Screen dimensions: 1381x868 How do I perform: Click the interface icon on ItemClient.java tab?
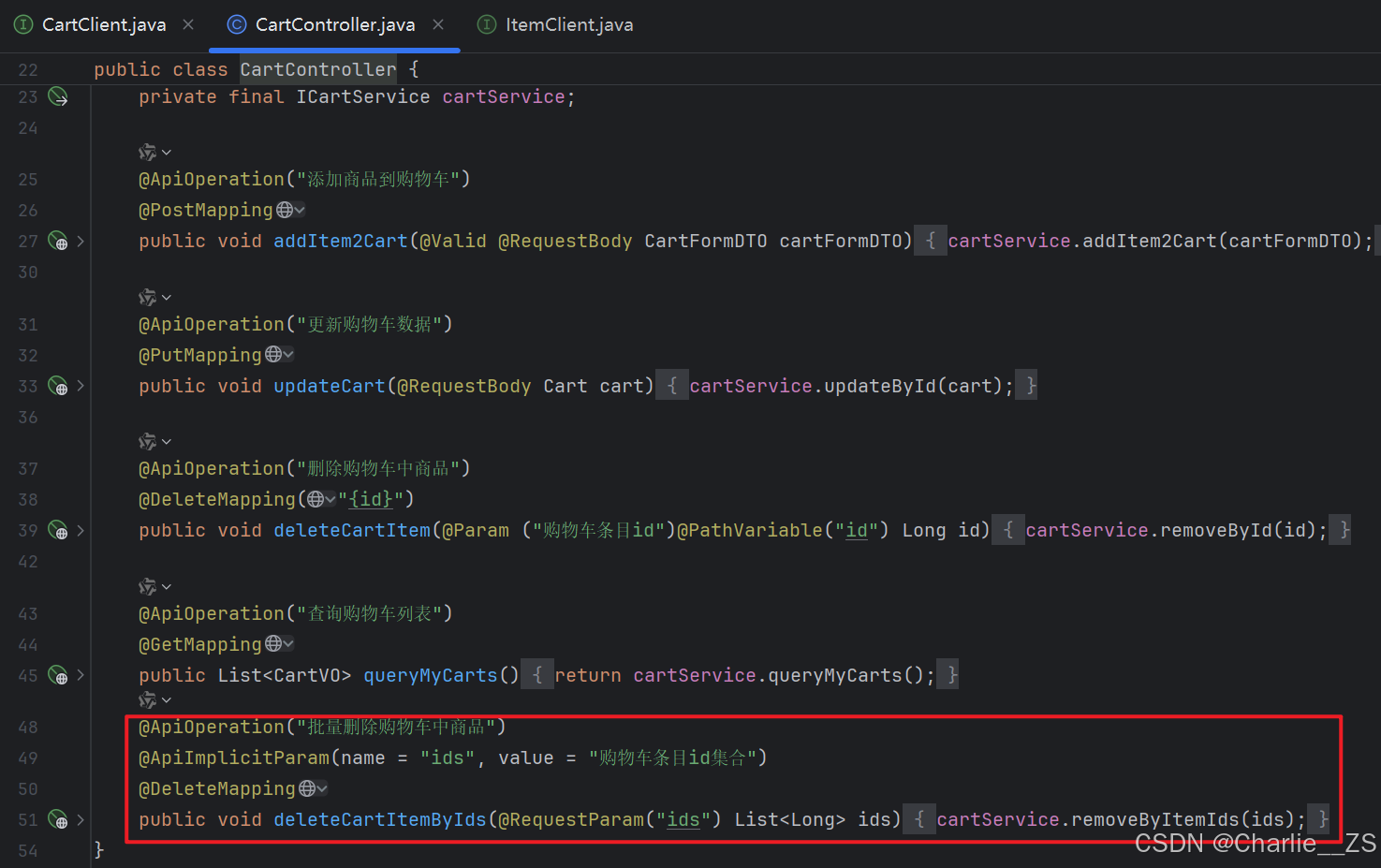click(487, 24)
